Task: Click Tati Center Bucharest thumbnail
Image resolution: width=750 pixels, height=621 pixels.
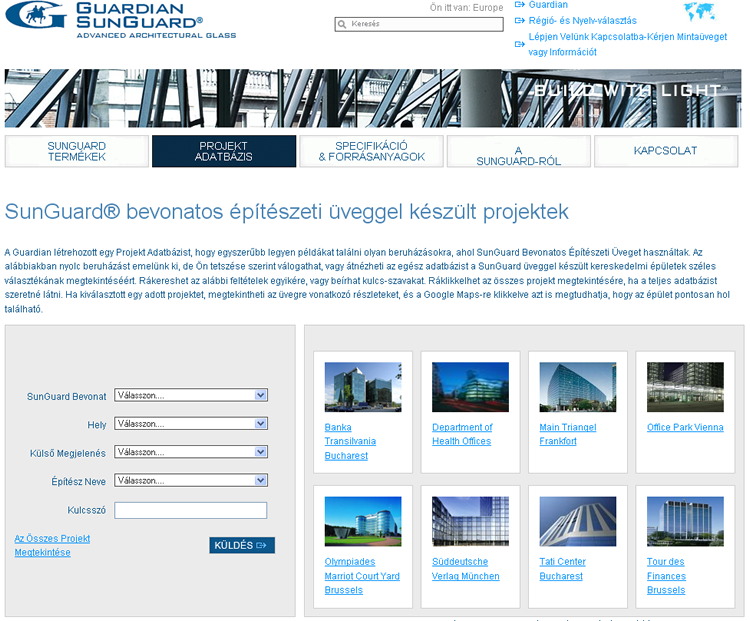Action: tap(578, 521)
